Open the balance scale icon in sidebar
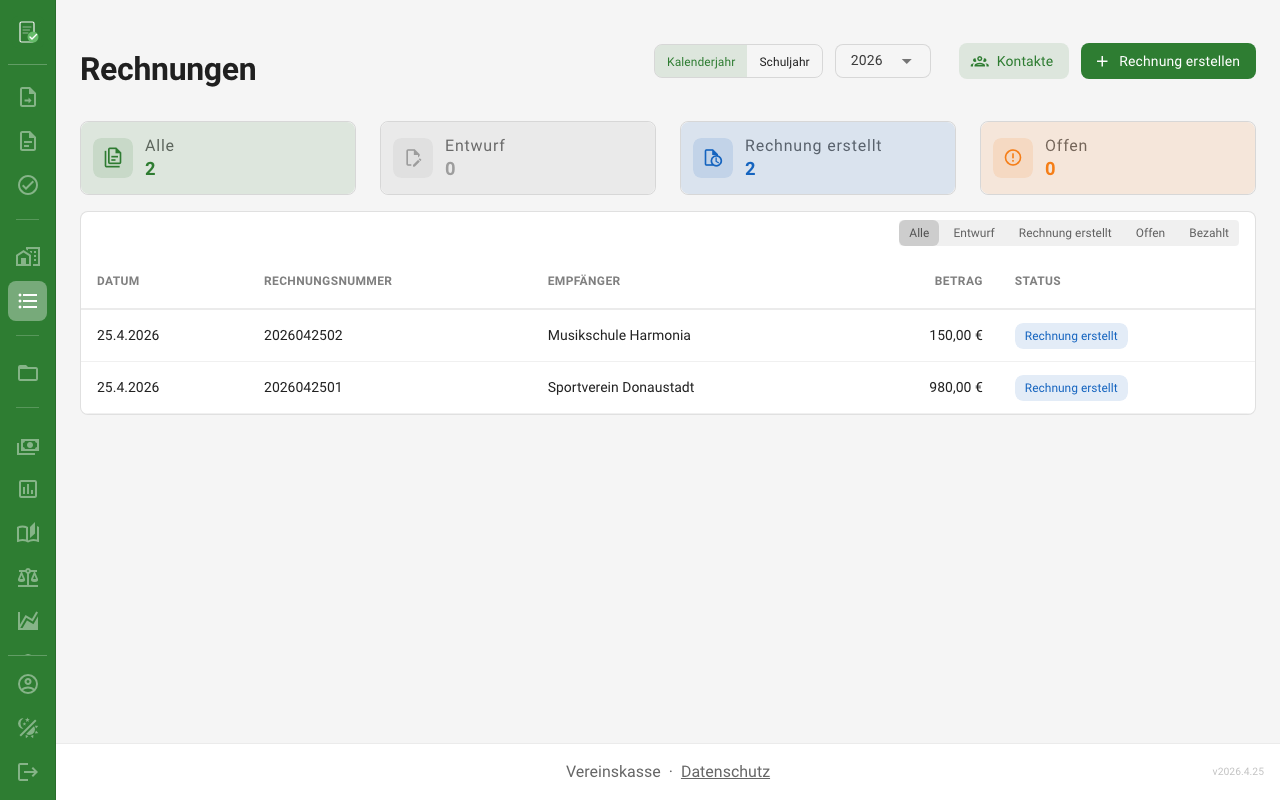 (28, 577)
